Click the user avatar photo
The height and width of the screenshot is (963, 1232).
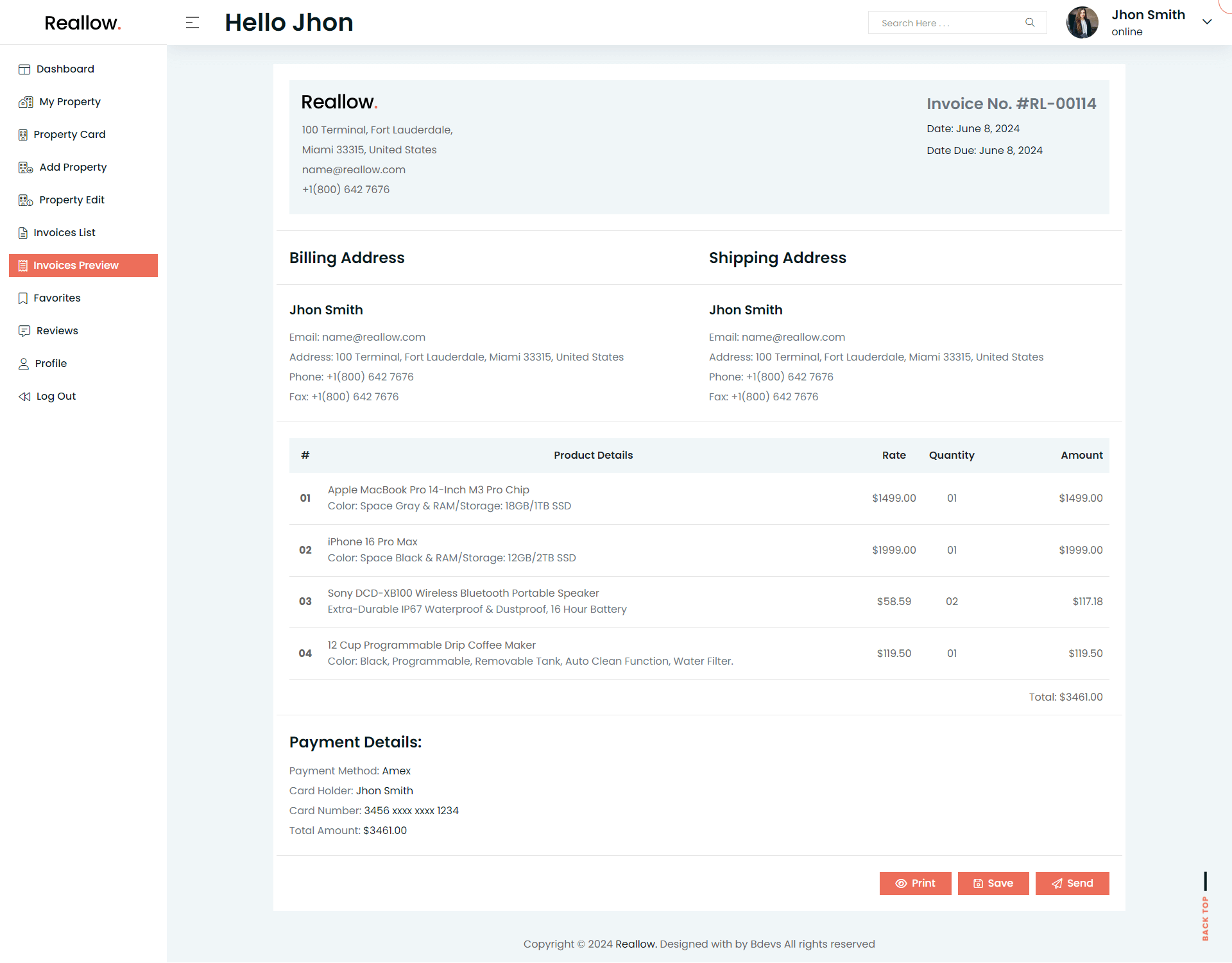pos(1082,22)
